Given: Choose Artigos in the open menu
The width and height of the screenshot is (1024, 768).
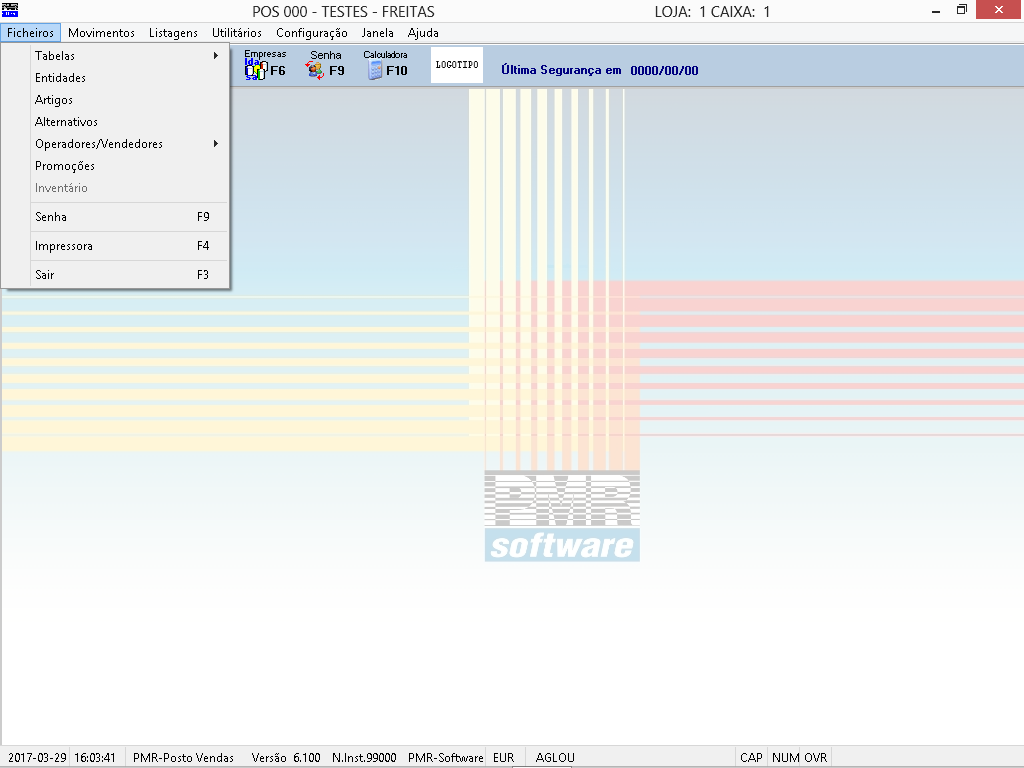Looking at the screenshot, I should pos(54,100).
